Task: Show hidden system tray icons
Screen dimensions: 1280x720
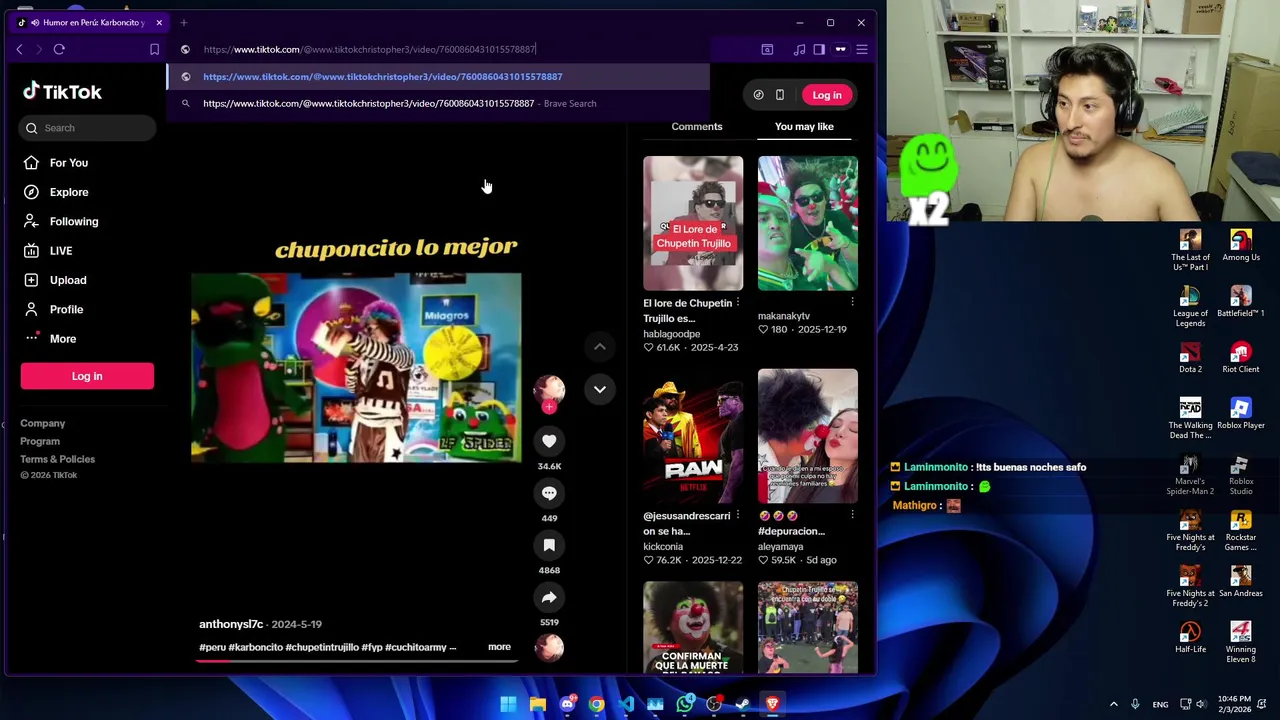Action: tap(1113, 704)
